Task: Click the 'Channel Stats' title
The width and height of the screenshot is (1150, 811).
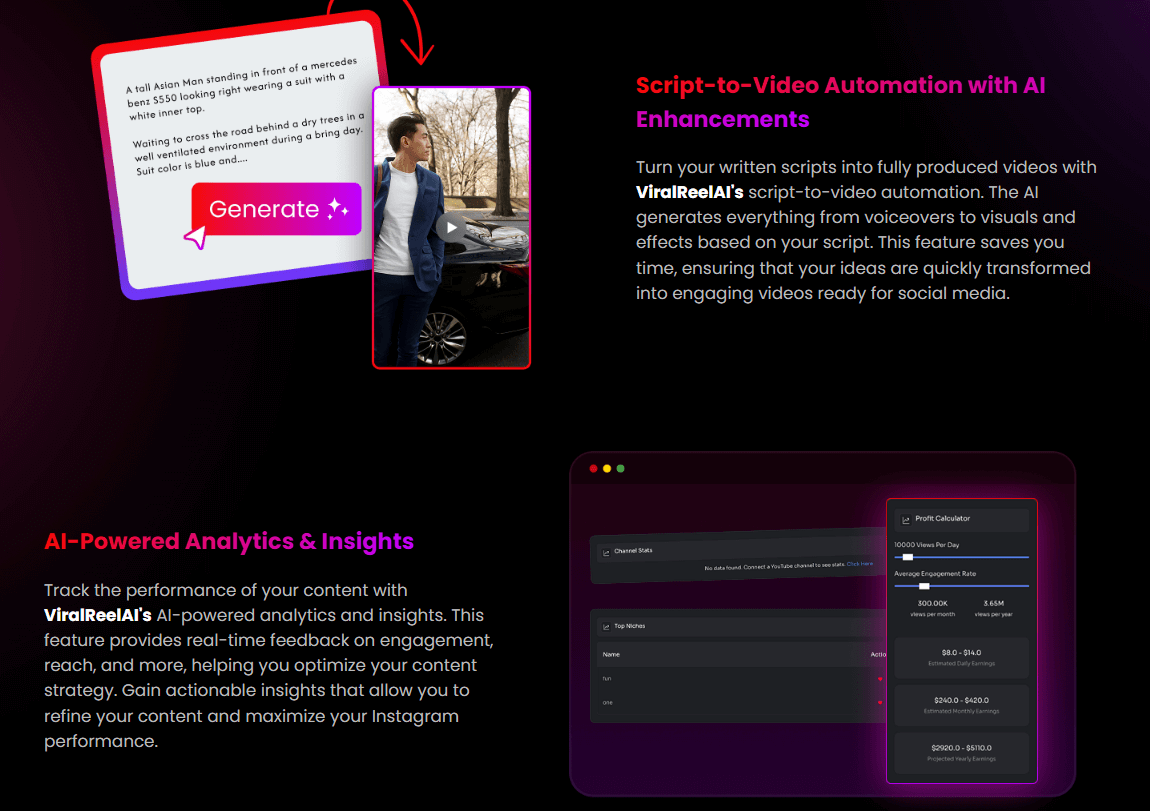Action: [x=633, y=550]
